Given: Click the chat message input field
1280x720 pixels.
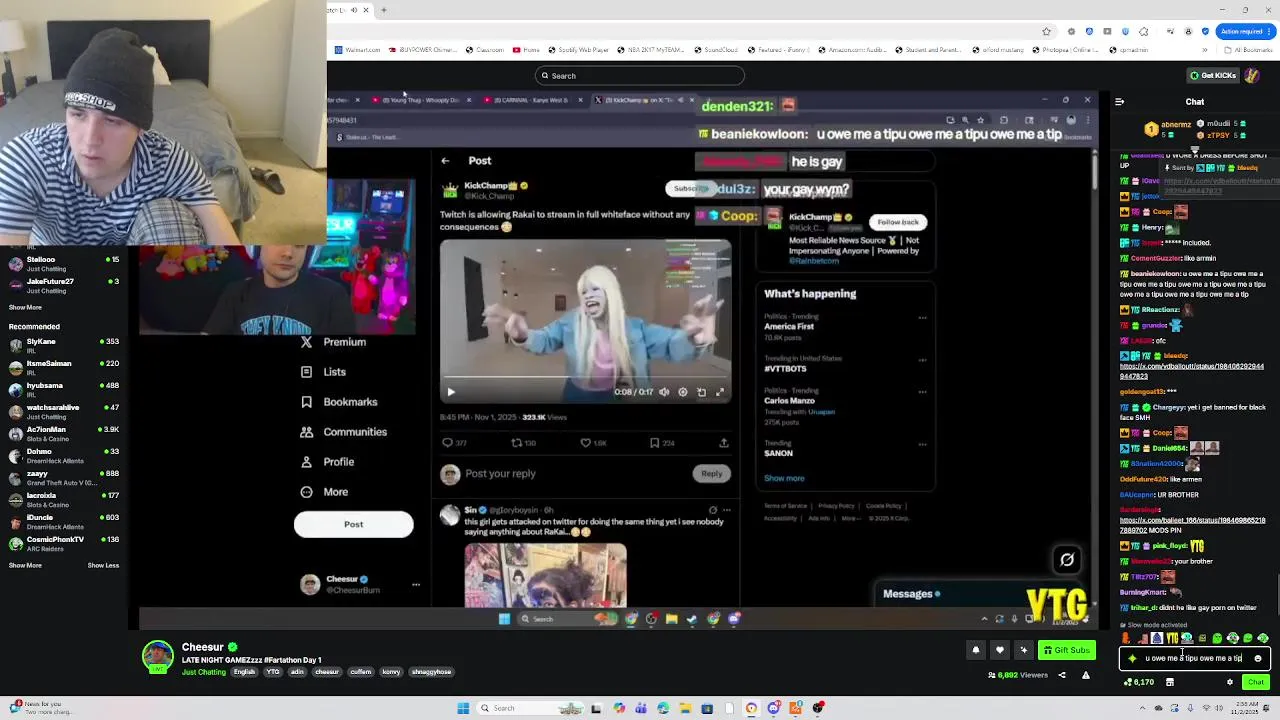Looking at the screenshot, I should [x=1195, y=658].
